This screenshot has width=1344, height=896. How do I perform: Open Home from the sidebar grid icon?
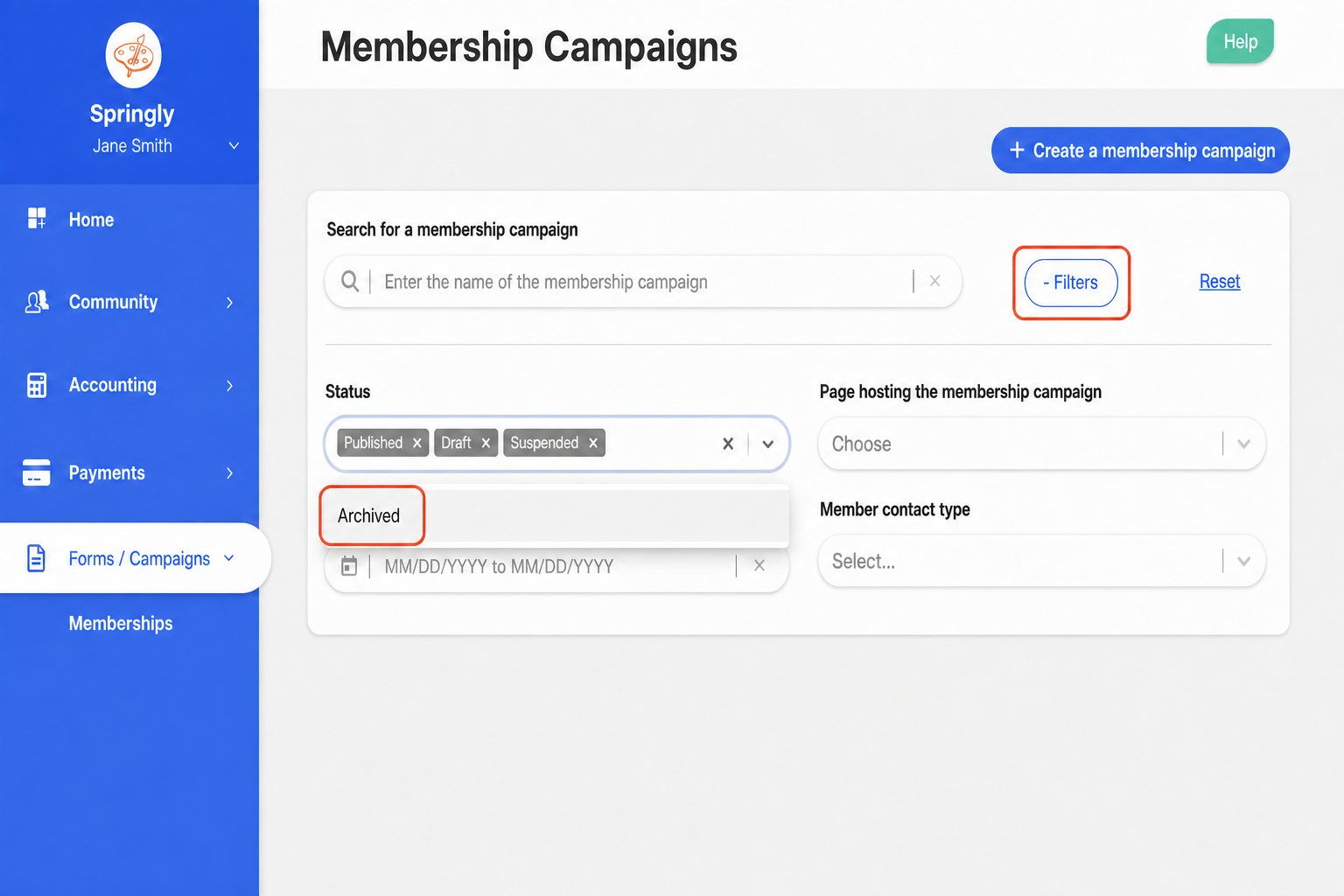tap(37, 219)
